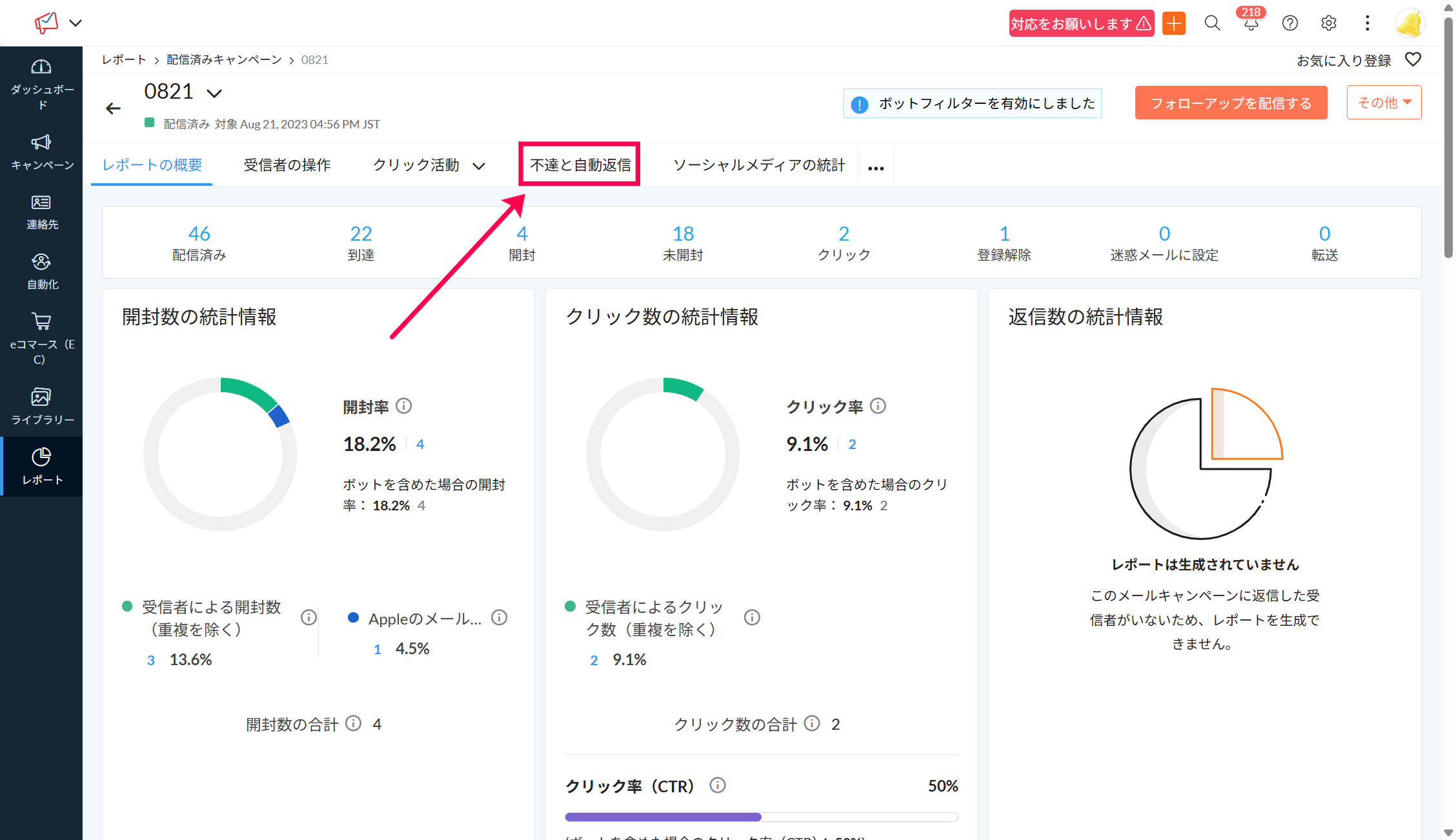Select the 受信者の操作 tab
The width and height of the screenshot is (1456, 840).
click(x=287, y=165)
